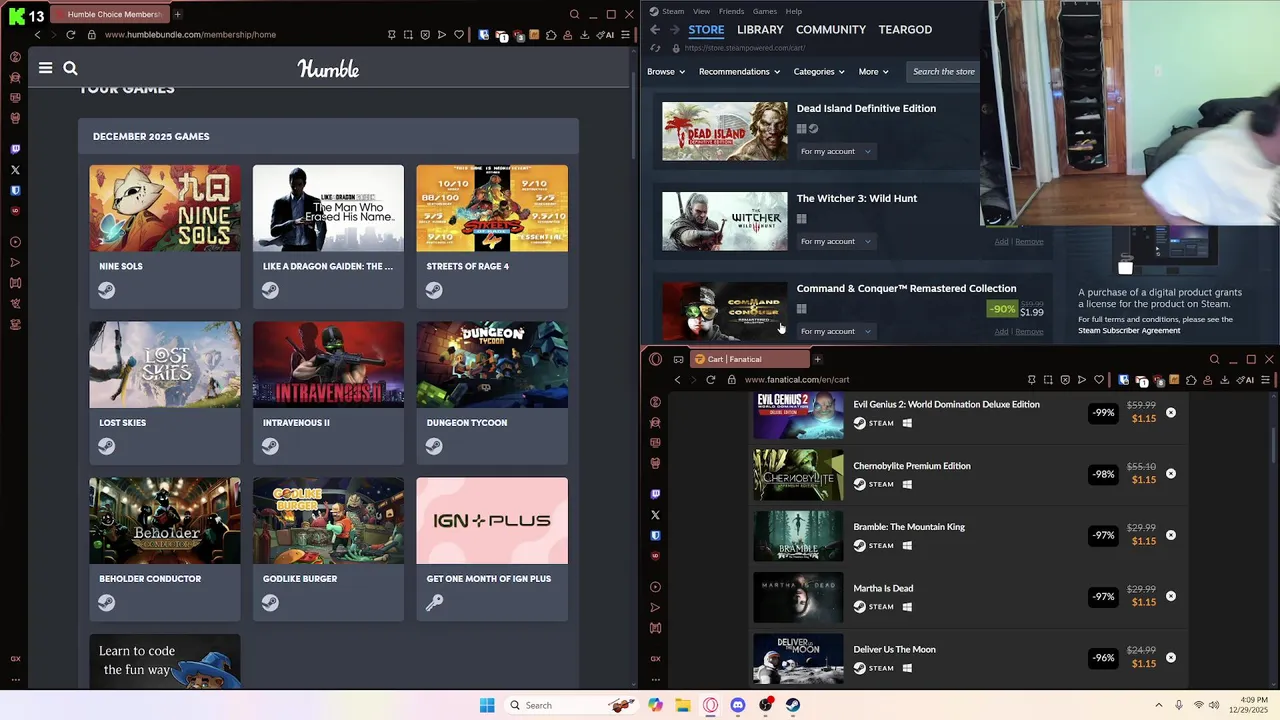1280x720 pixels.
Task: Go back in Humble browser window
Action: pos(37,34)
